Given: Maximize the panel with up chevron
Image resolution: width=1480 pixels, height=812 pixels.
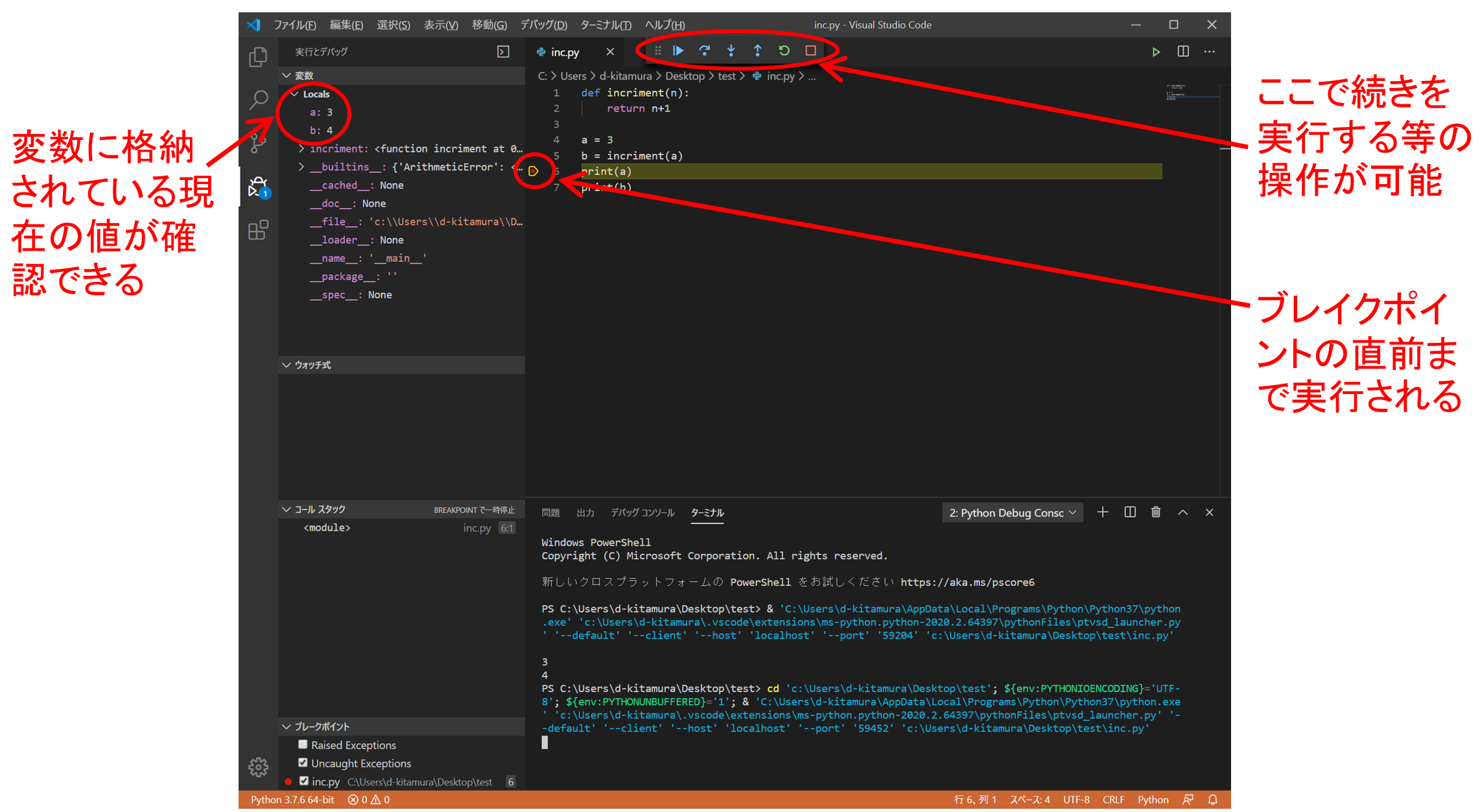Looking at the screenshot, I should (1183, 513).
